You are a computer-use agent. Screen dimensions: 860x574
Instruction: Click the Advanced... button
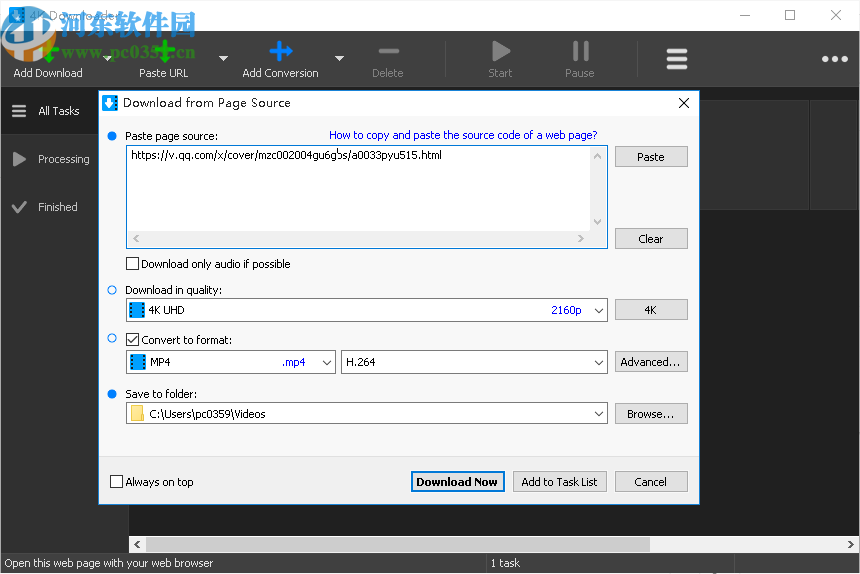[651, 362]
